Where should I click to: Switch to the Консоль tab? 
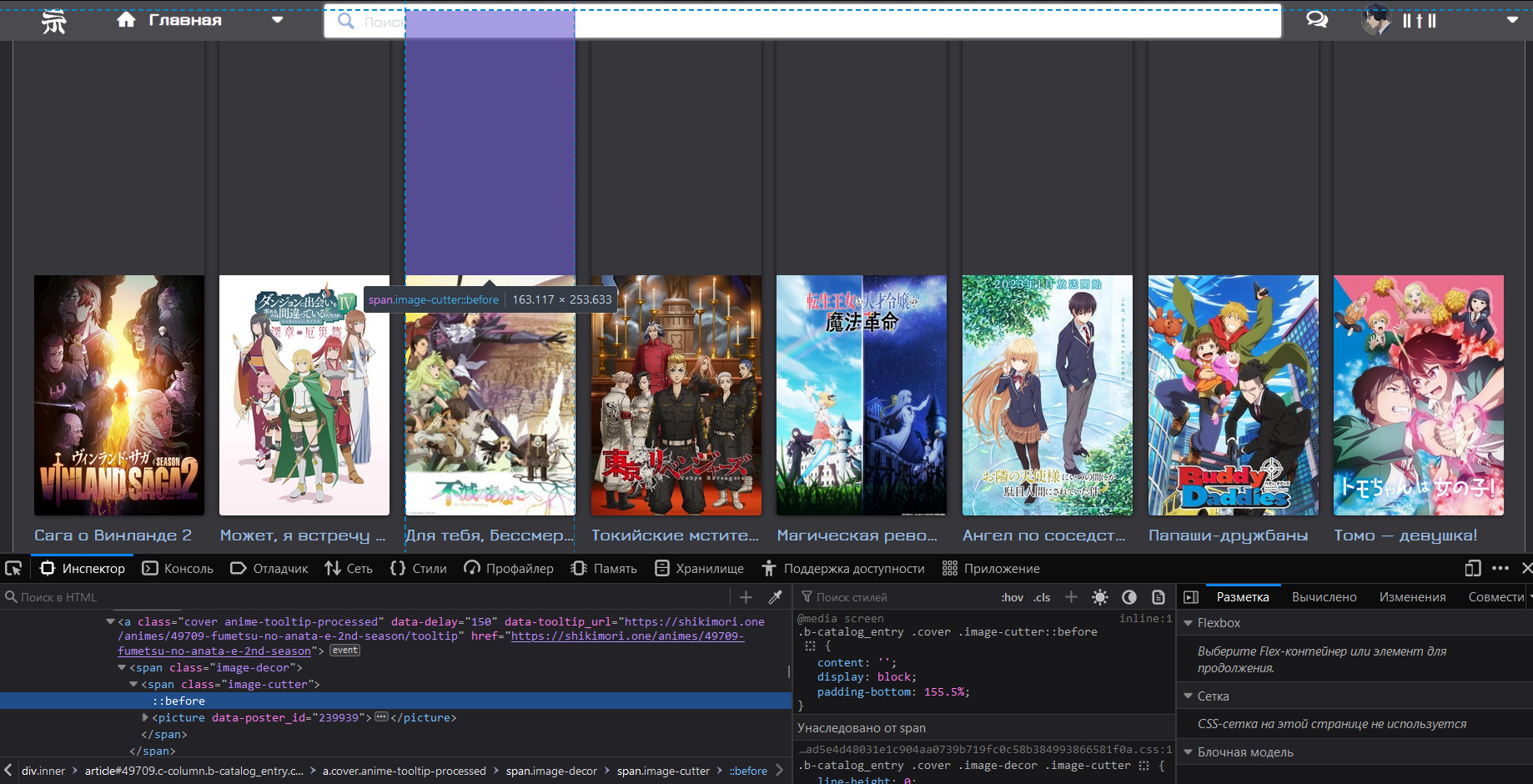pos(178,568)
